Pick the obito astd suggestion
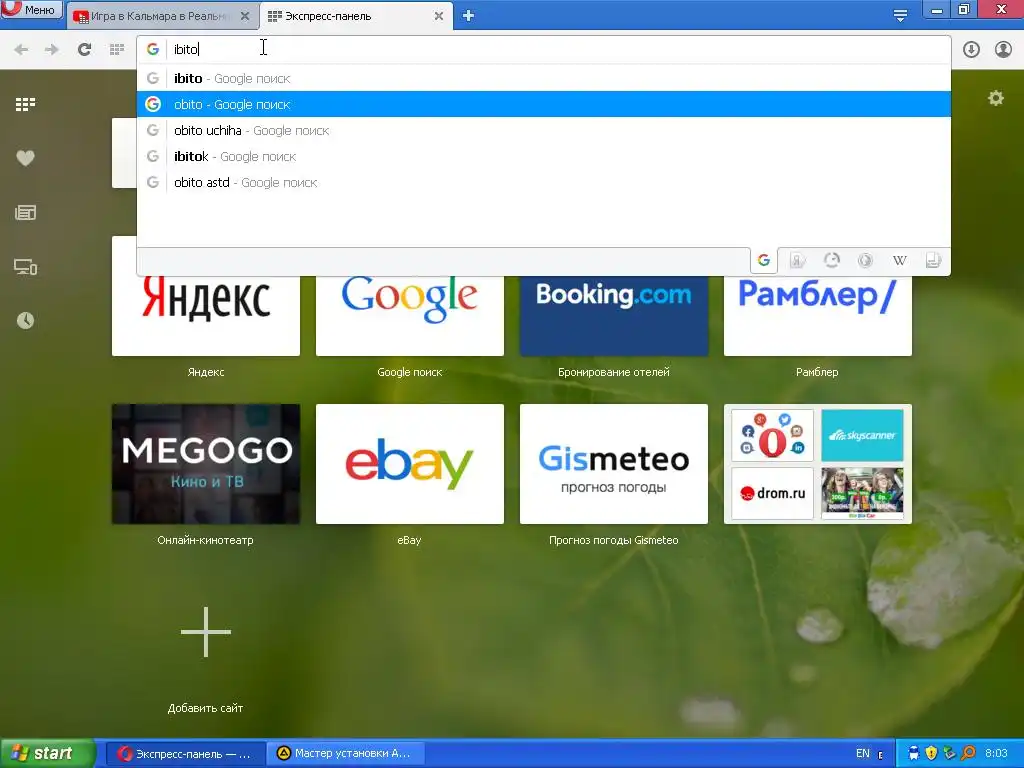The height and width of the screenshot is (768, 1024). coord(543,183)
